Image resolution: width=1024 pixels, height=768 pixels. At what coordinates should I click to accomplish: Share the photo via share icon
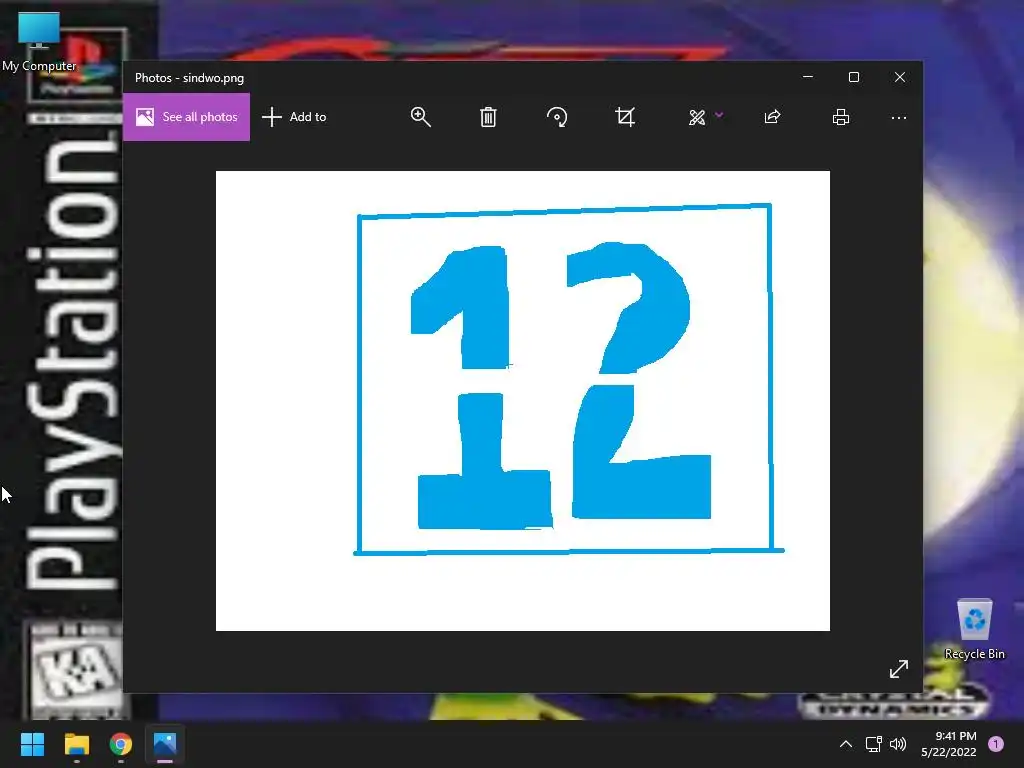tap(772, 117)
